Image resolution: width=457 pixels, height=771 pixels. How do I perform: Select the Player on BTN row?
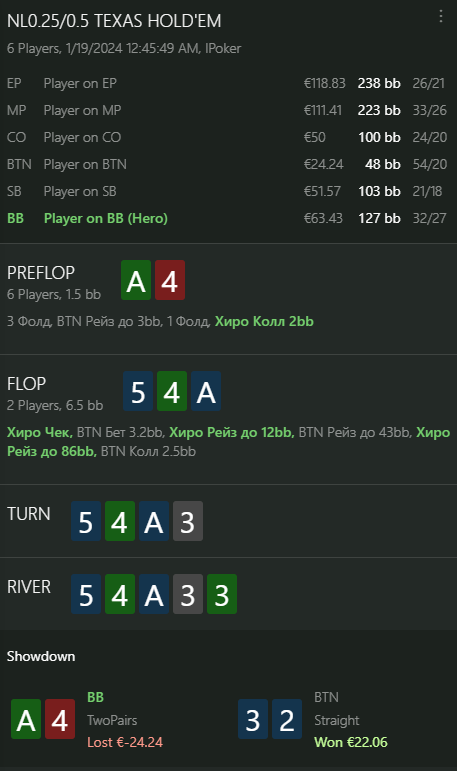click(228, 164)
